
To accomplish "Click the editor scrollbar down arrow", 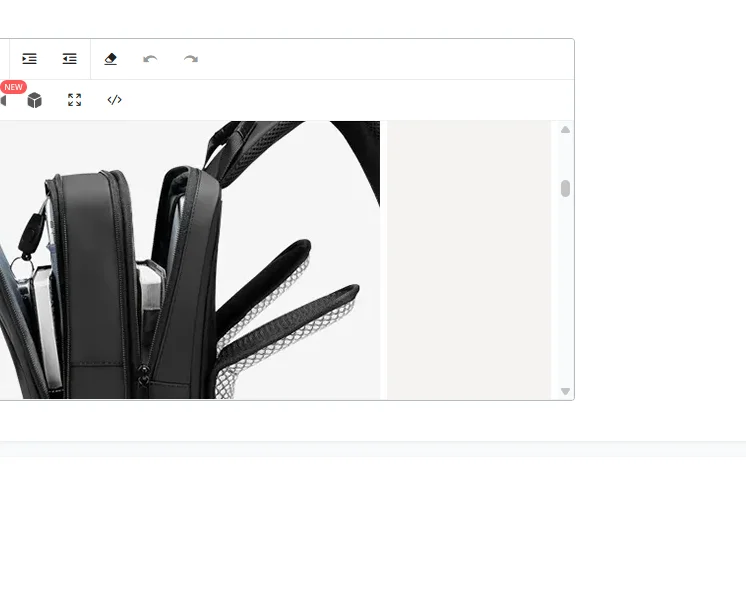I will 565,391.
